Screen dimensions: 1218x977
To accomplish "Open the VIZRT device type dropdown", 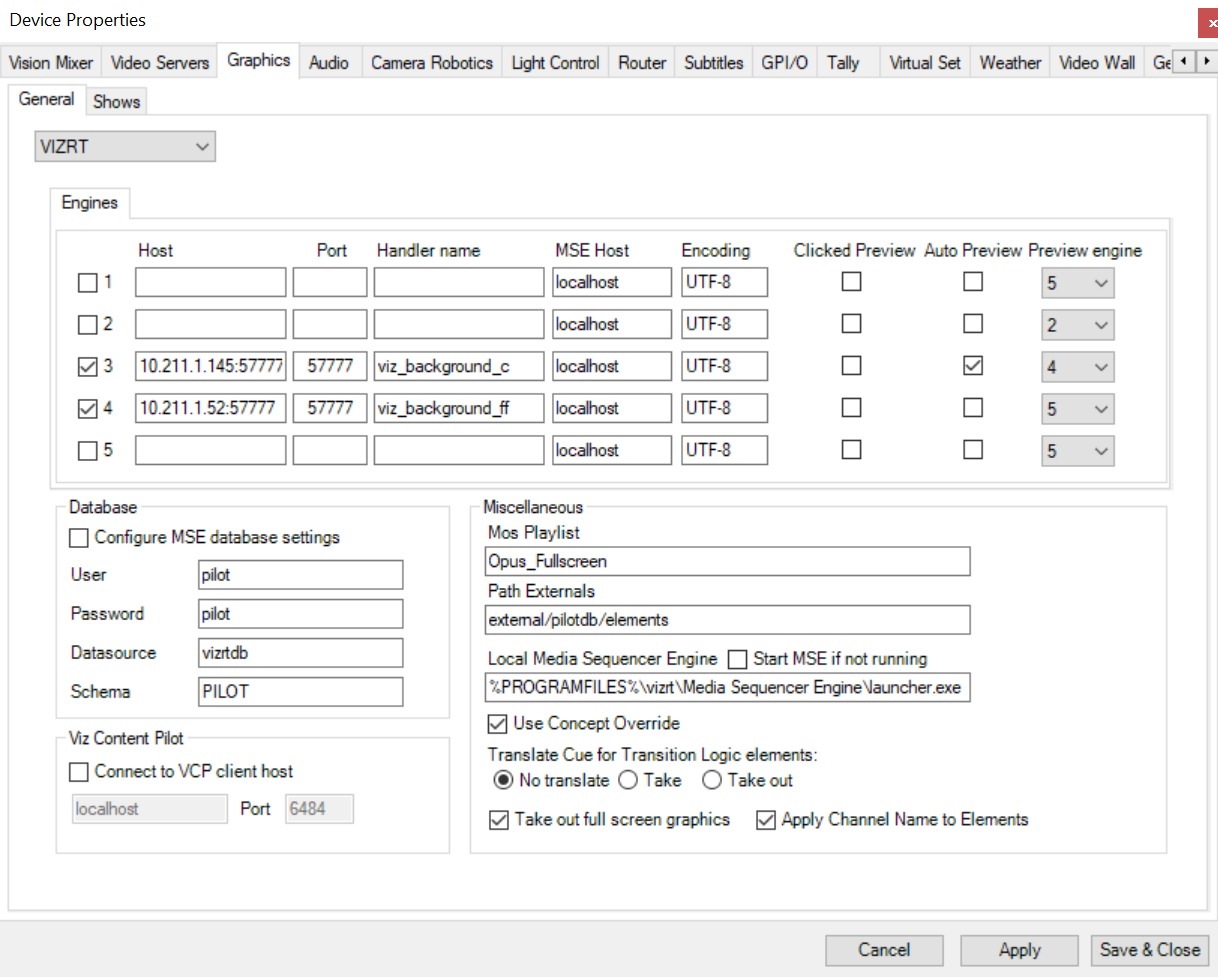I will click(x=125, y=147).
